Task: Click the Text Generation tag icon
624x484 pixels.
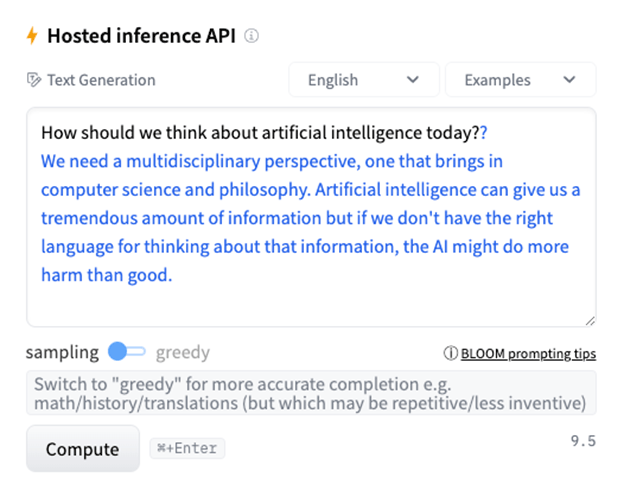Action: tap(34, 80)
